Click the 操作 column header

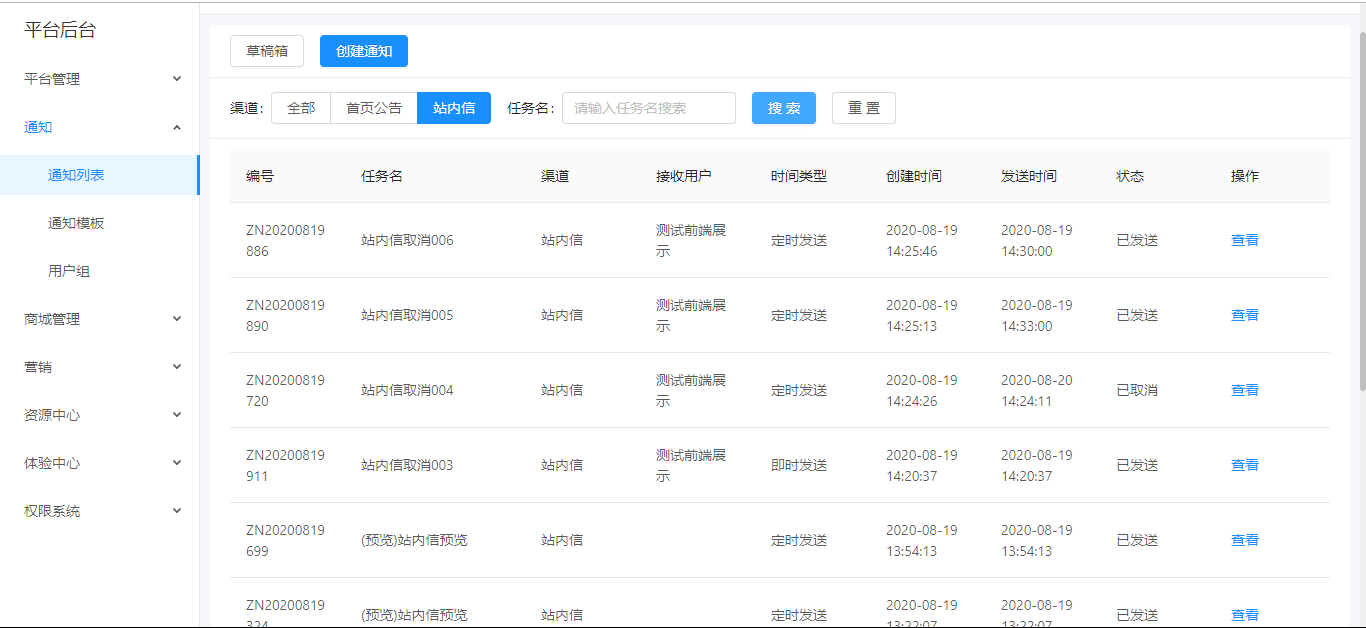coord(1245,176)
